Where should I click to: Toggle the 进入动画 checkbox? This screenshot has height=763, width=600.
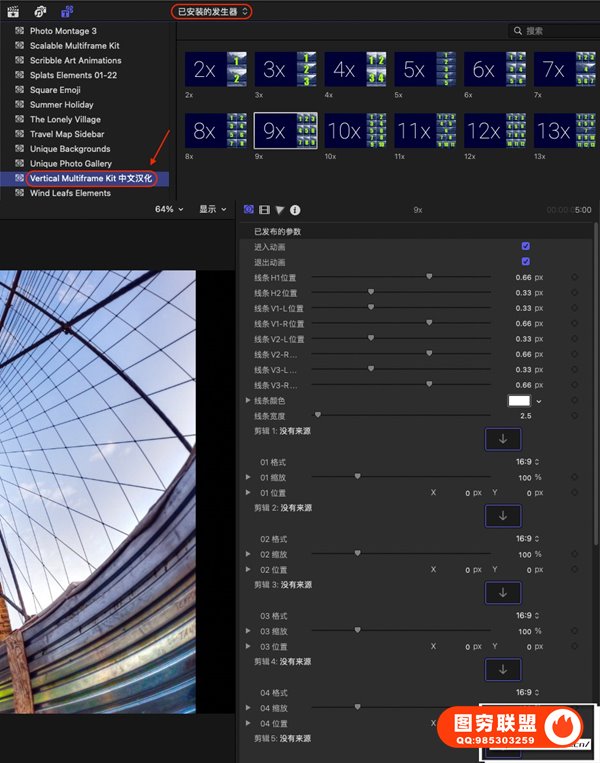point(526,246)
